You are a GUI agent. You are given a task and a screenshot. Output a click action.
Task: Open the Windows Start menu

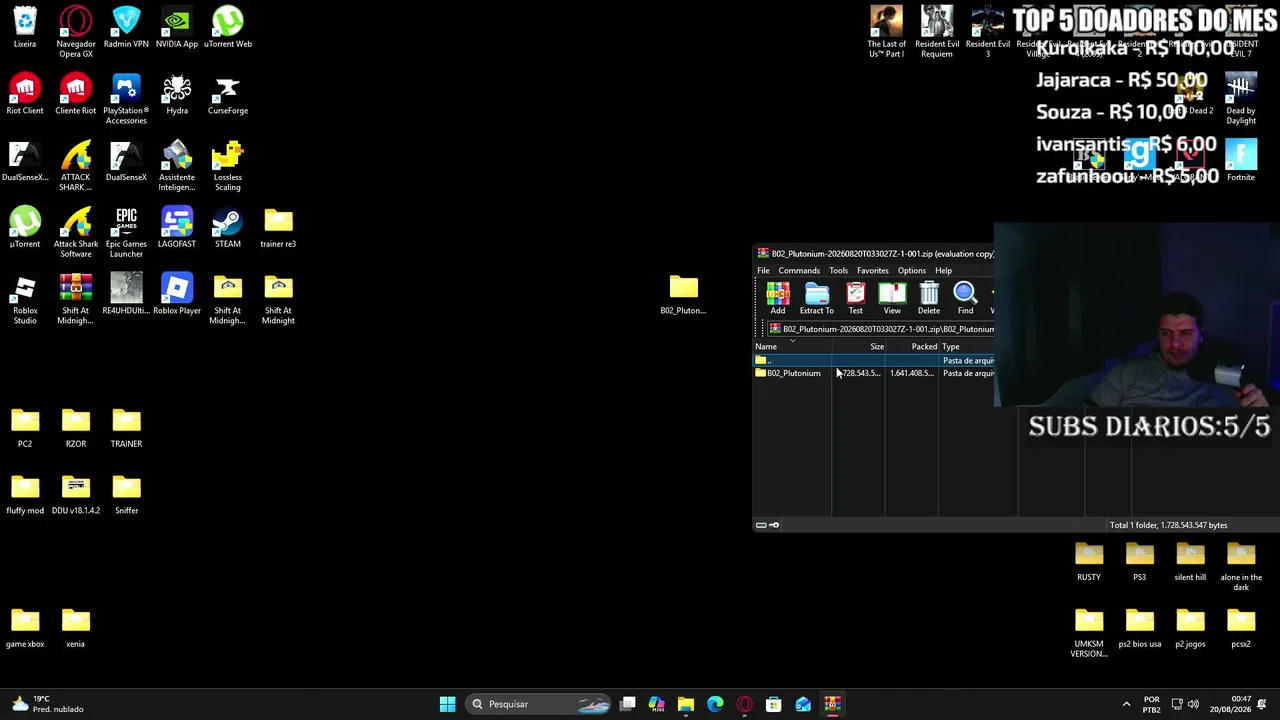[448, 704]
